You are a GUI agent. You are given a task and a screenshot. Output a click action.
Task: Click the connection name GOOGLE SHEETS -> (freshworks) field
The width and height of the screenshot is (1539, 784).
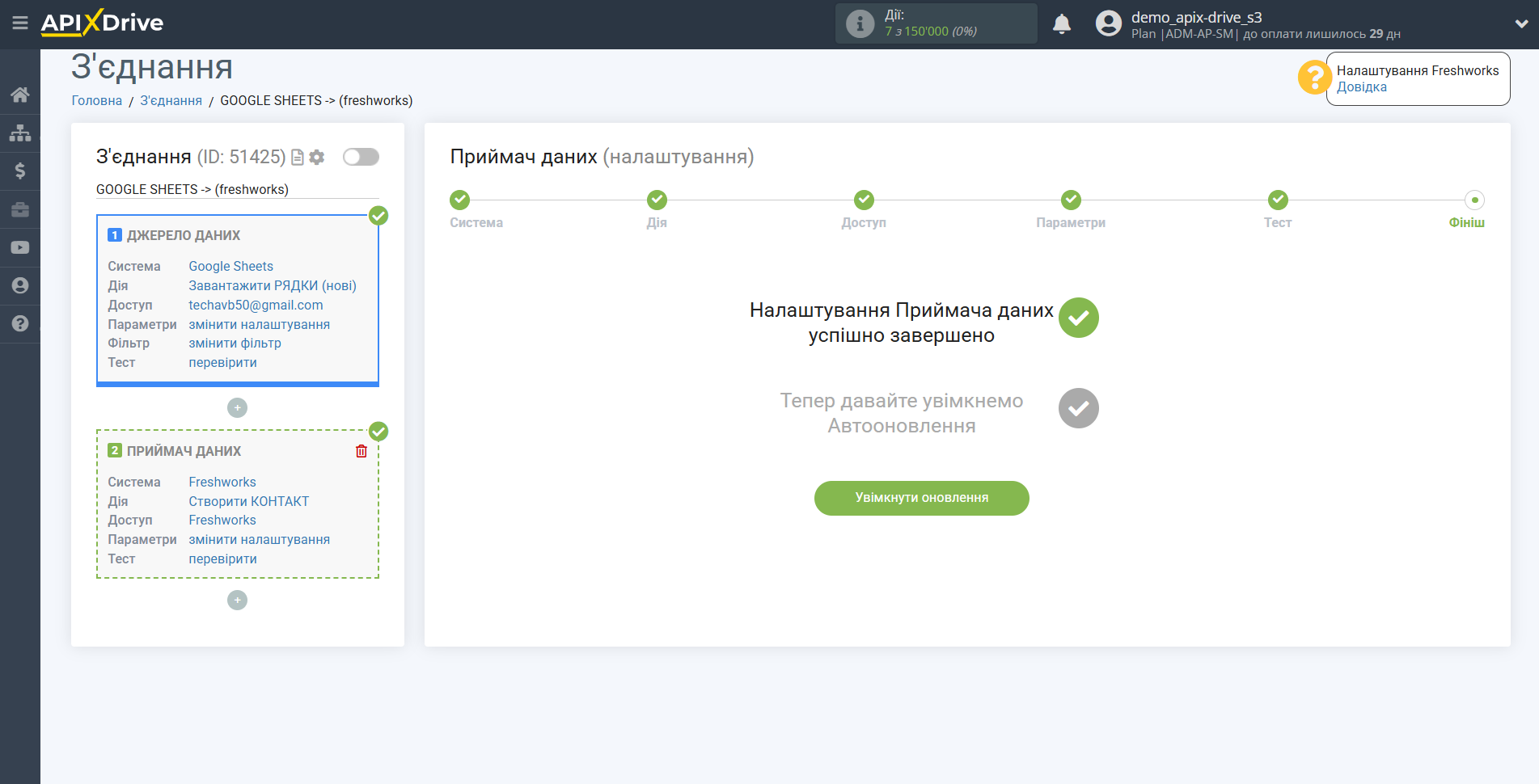click(x=237, y=190)
